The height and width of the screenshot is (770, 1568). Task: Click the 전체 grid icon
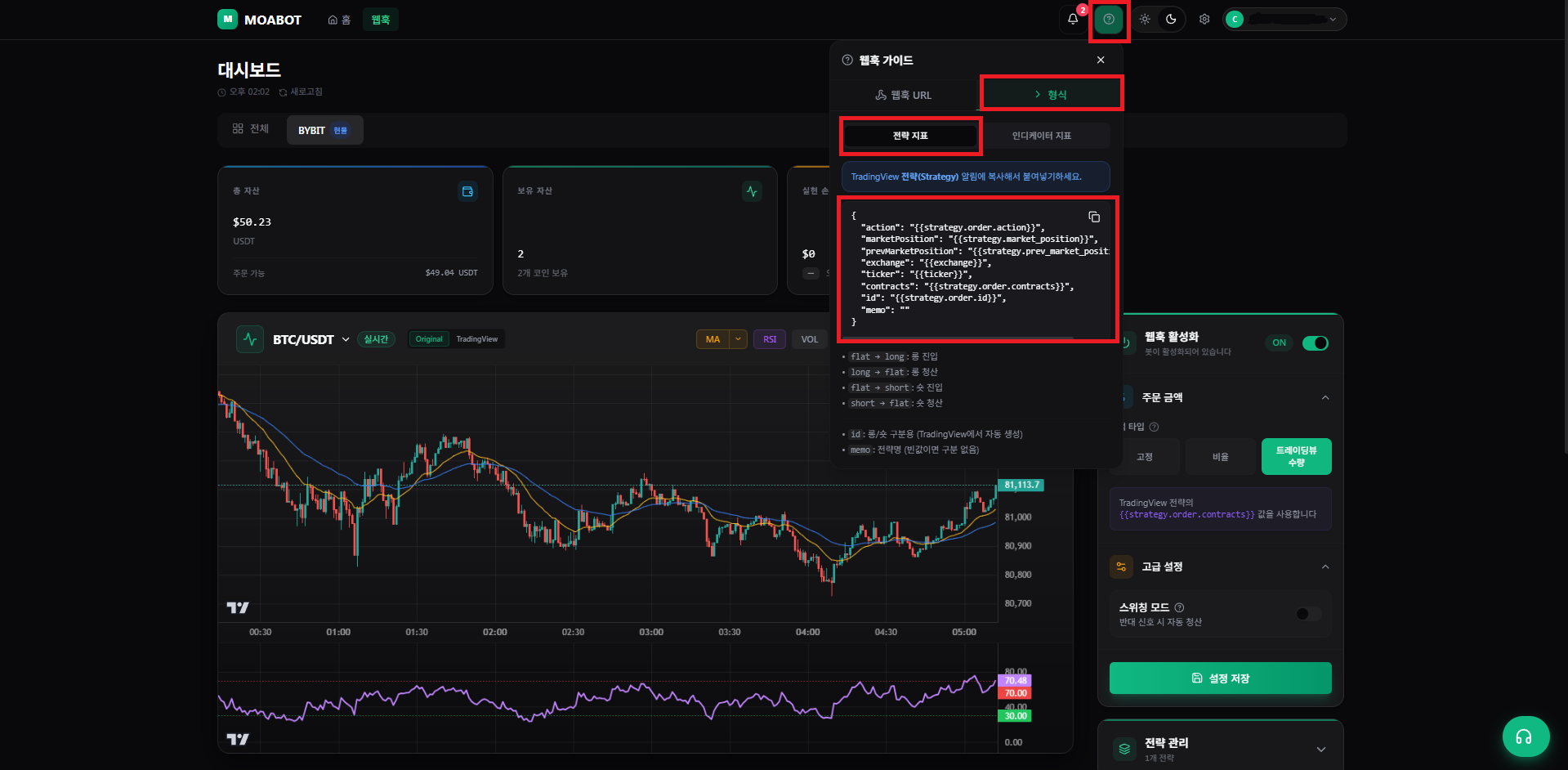[x=238, y=128]
